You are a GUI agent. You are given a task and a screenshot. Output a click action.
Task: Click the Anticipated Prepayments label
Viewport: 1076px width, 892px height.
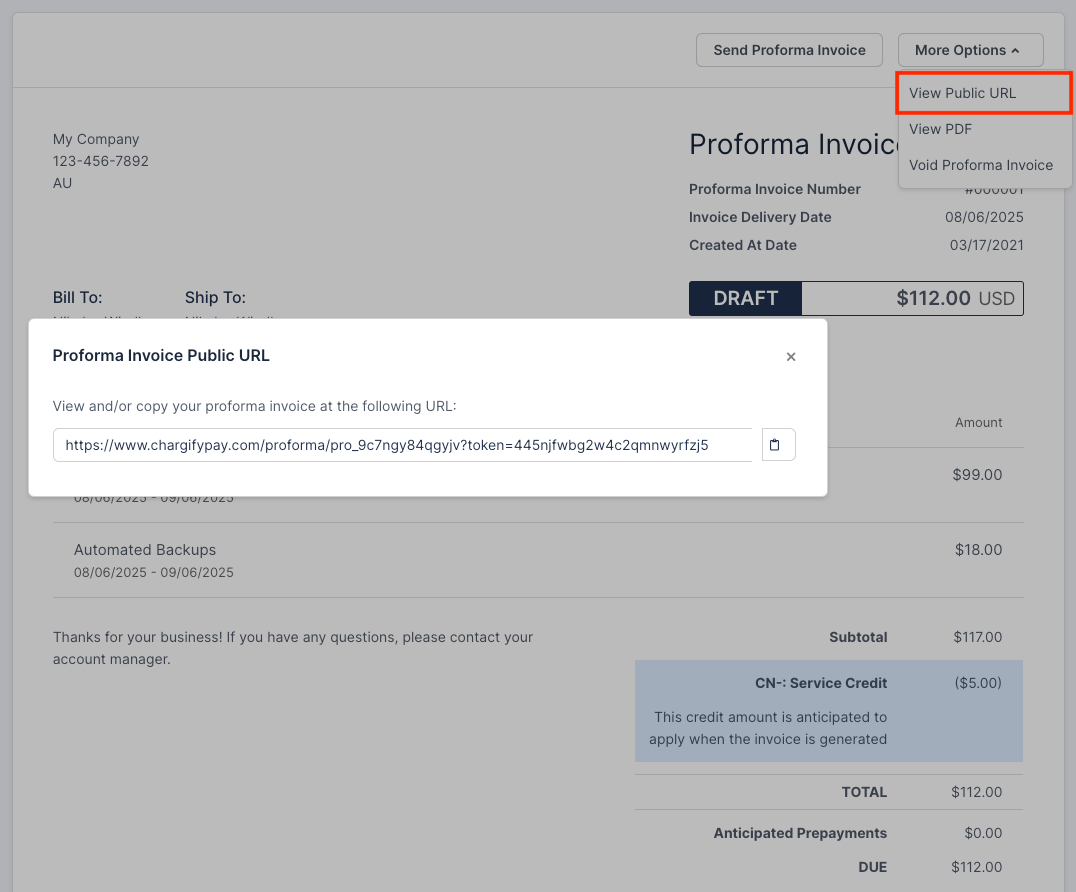point(800,833)
